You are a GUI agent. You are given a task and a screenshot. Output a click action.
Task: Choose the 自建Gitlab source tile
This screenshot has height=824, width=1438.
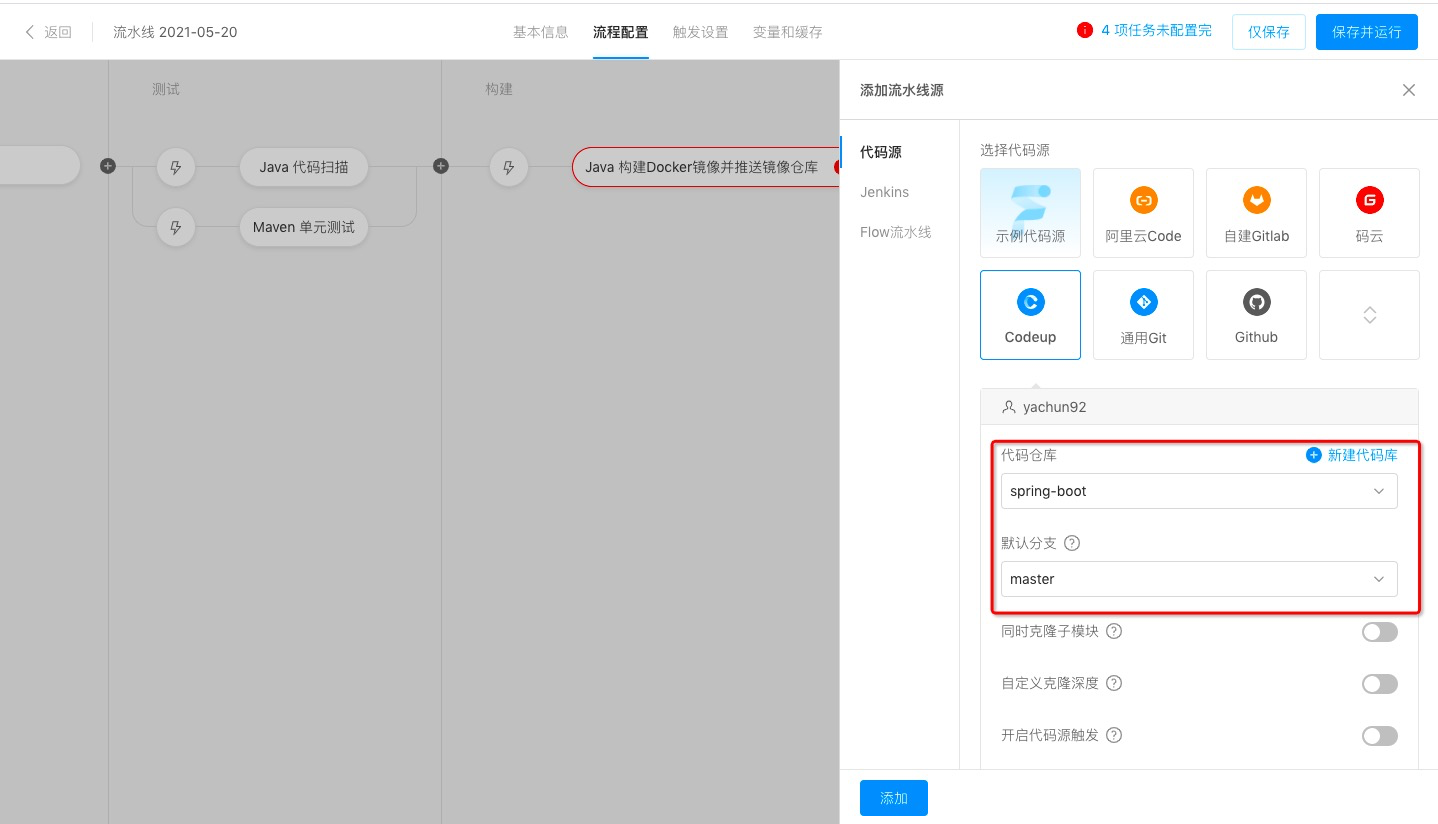[1256, 213]
